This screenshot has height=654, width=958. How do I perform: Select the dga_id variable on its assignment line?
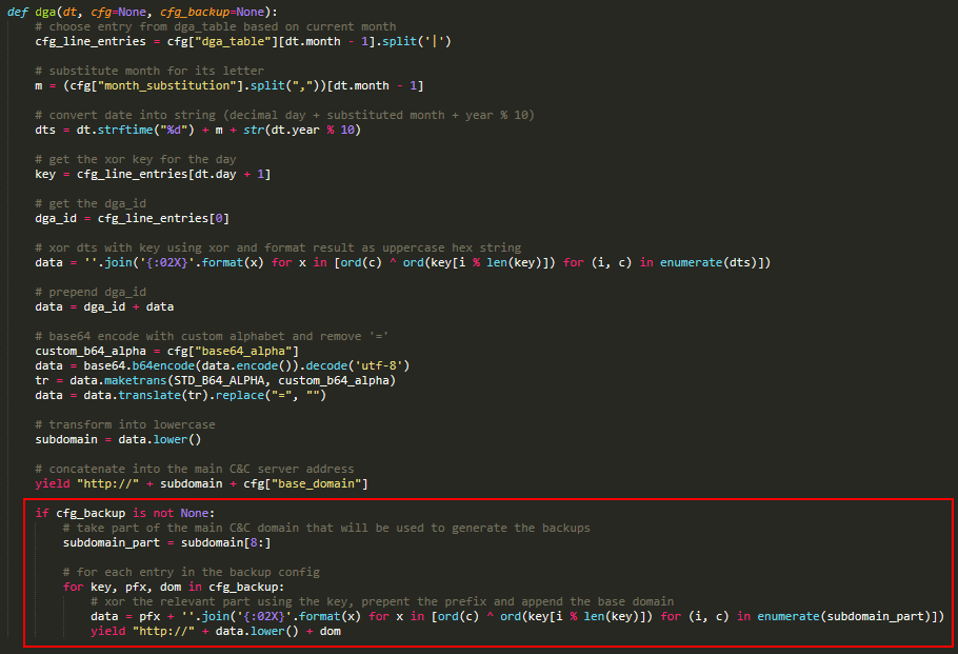click(x=55, y=217)
